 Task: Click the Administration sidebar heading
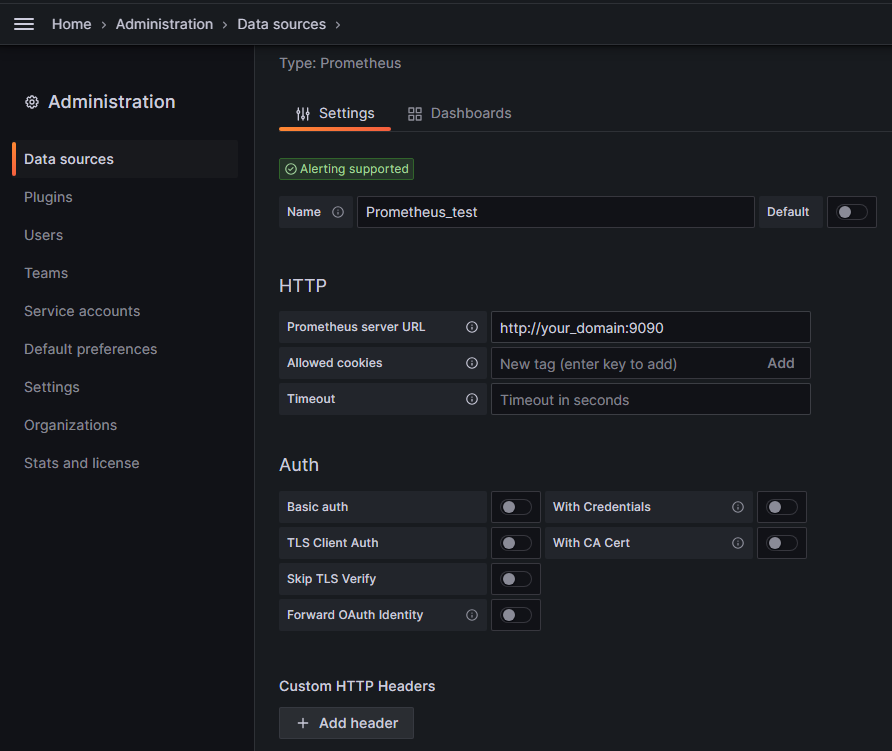(x=112, y=102)
